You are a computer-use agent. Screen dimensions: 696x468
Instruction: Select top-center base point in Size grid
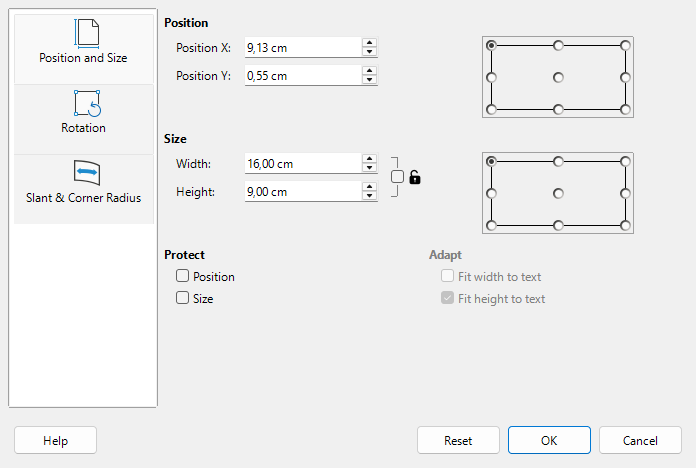coord(558,161)
